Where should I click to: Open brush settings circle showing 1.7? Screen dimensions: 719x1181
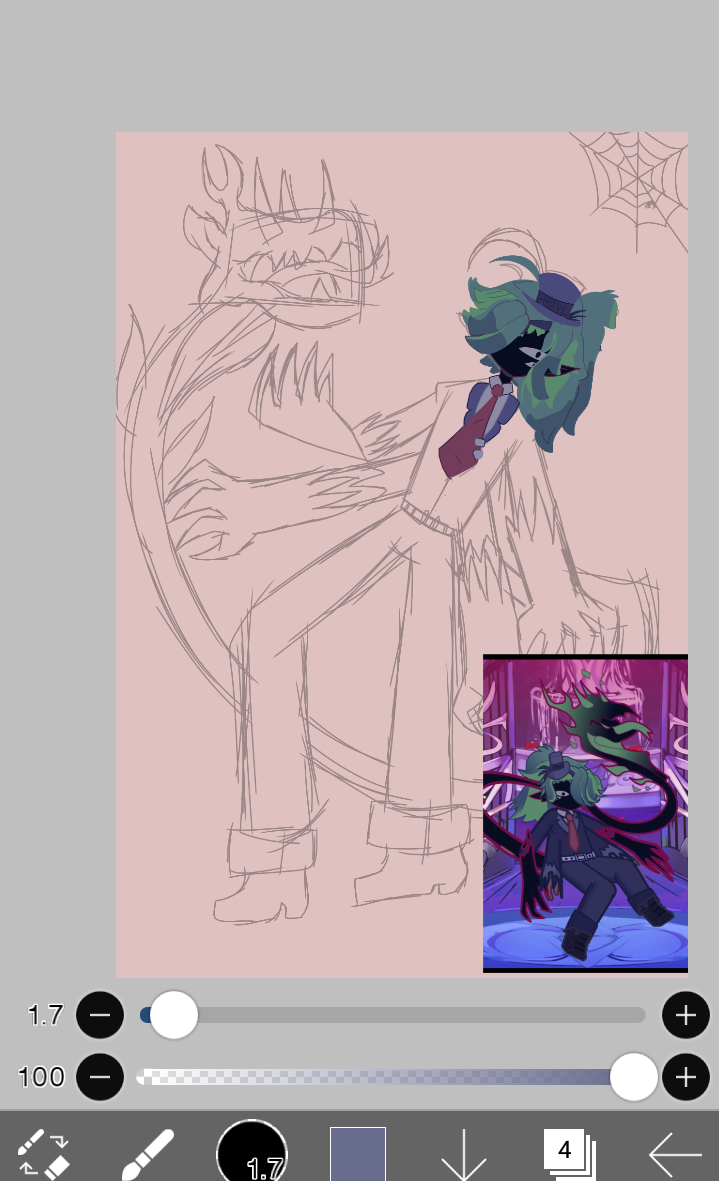252,1151
